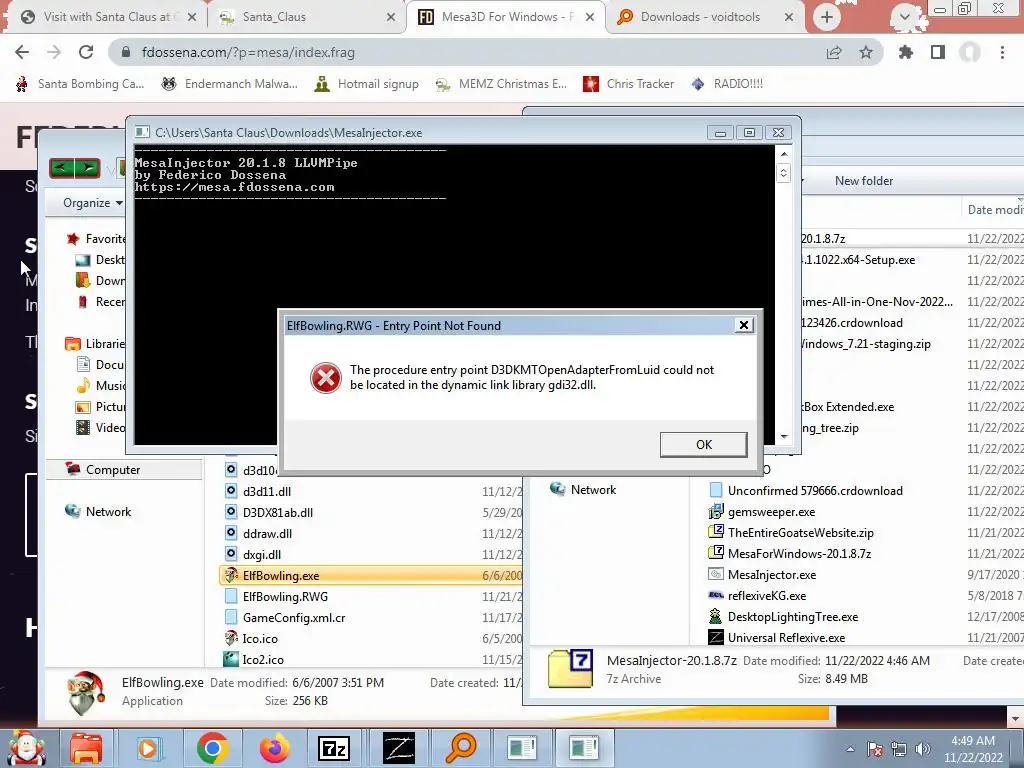Switch to the Santa_Claus browser tab

point(307,17)
